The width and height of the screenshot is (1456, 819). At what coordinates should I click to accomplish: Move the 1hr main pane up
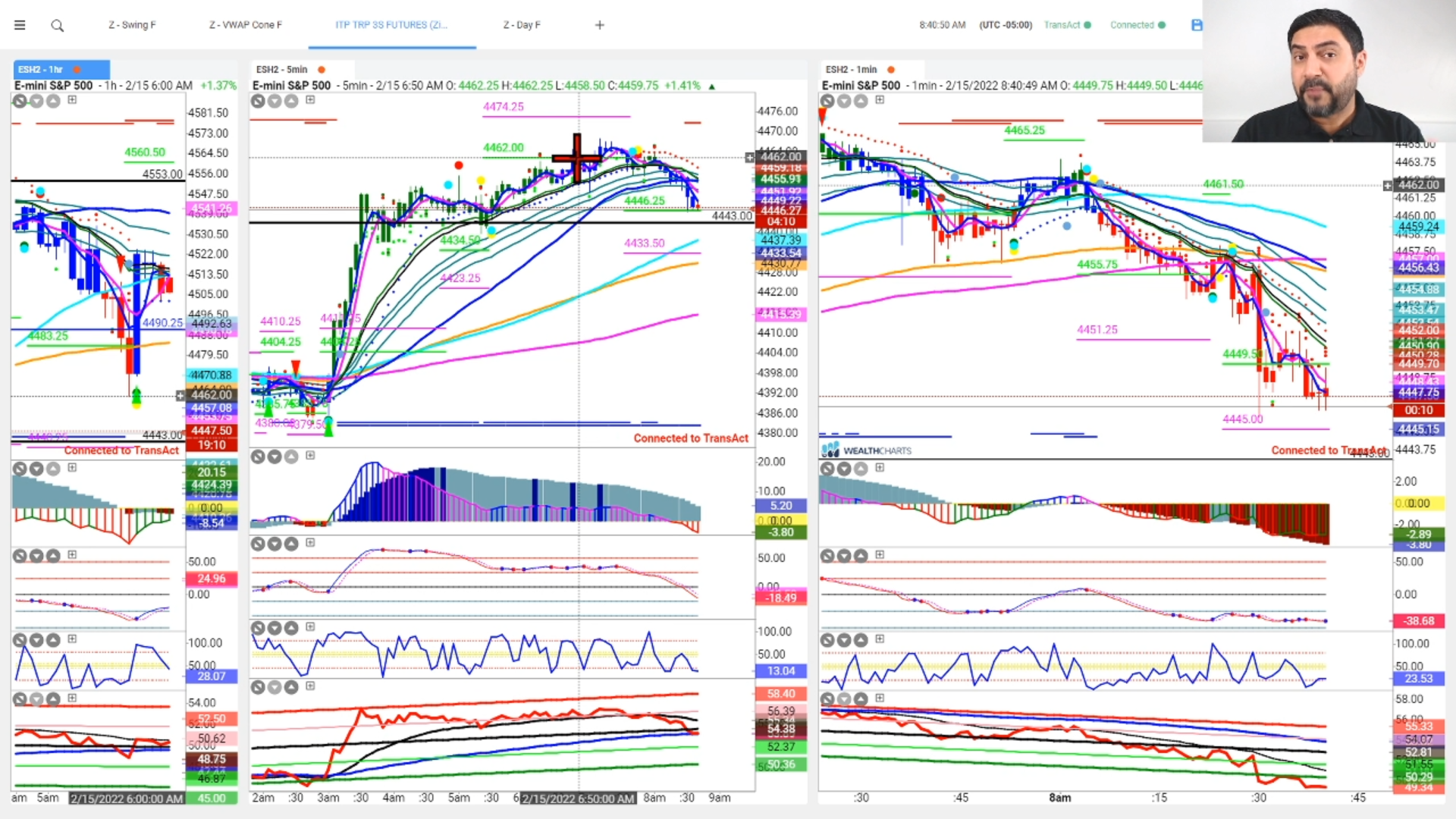coord(53,101)
